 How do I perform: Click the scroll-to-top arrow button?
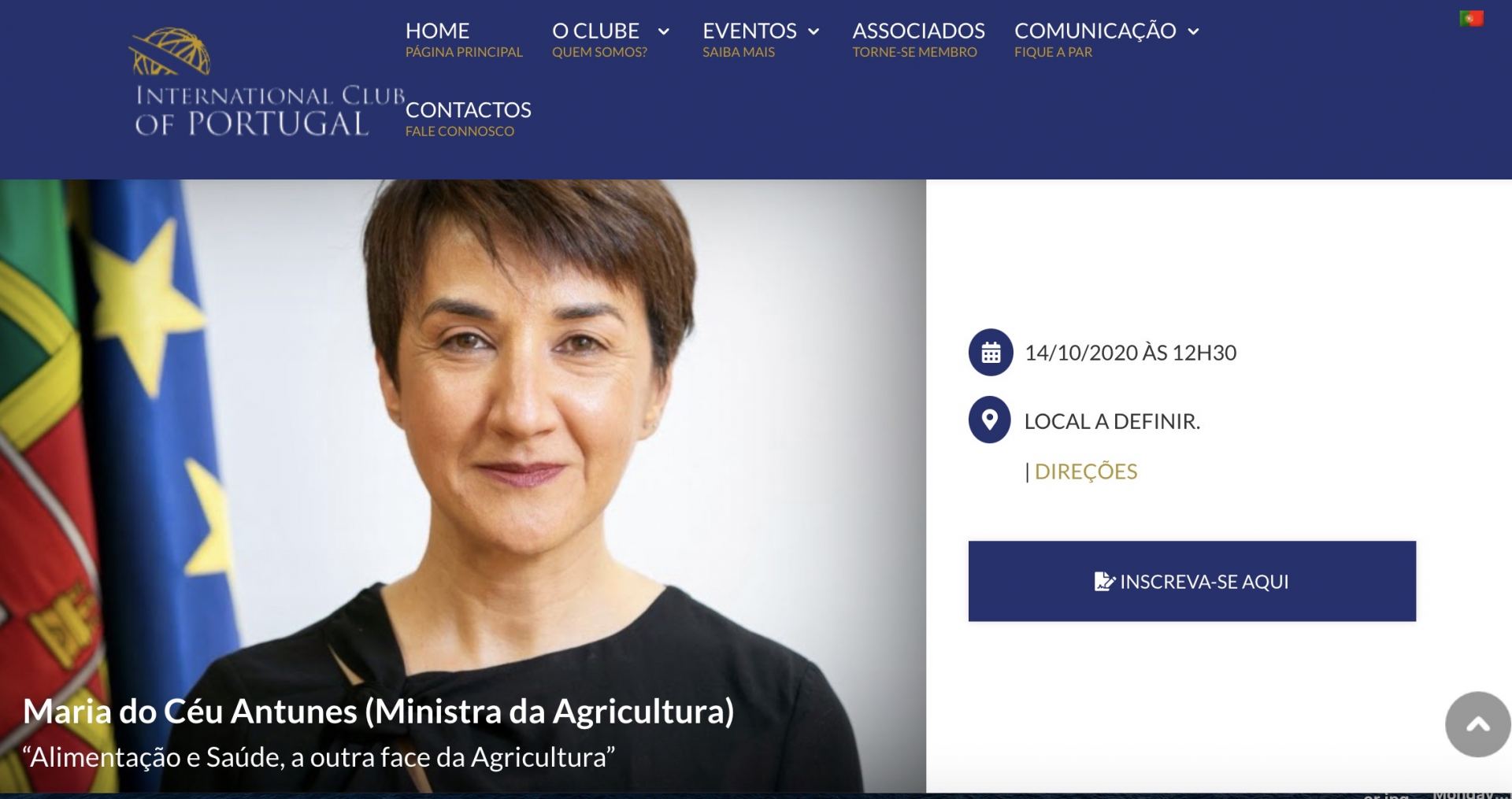(x=1478, y=724)
